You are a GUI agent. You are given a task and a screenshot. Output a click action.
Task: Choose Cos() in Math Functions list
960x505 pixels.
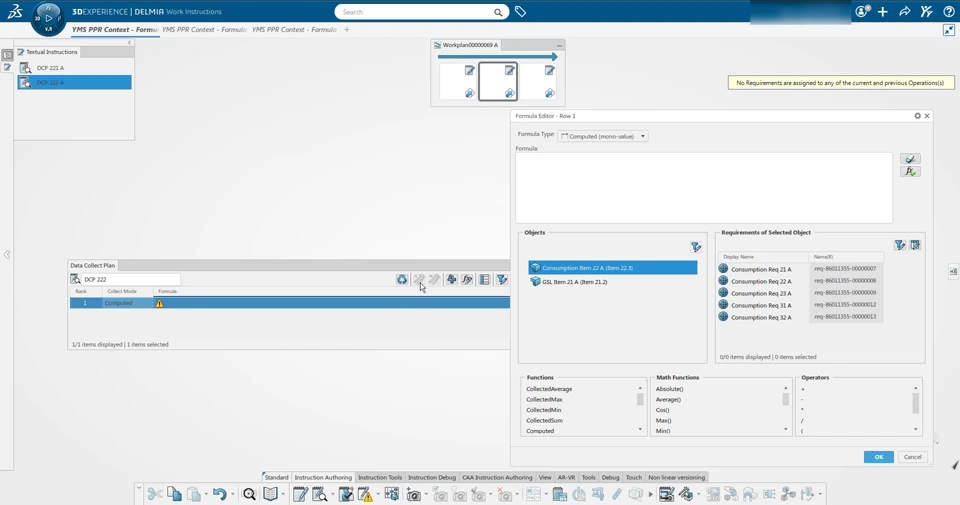[662, 410]
